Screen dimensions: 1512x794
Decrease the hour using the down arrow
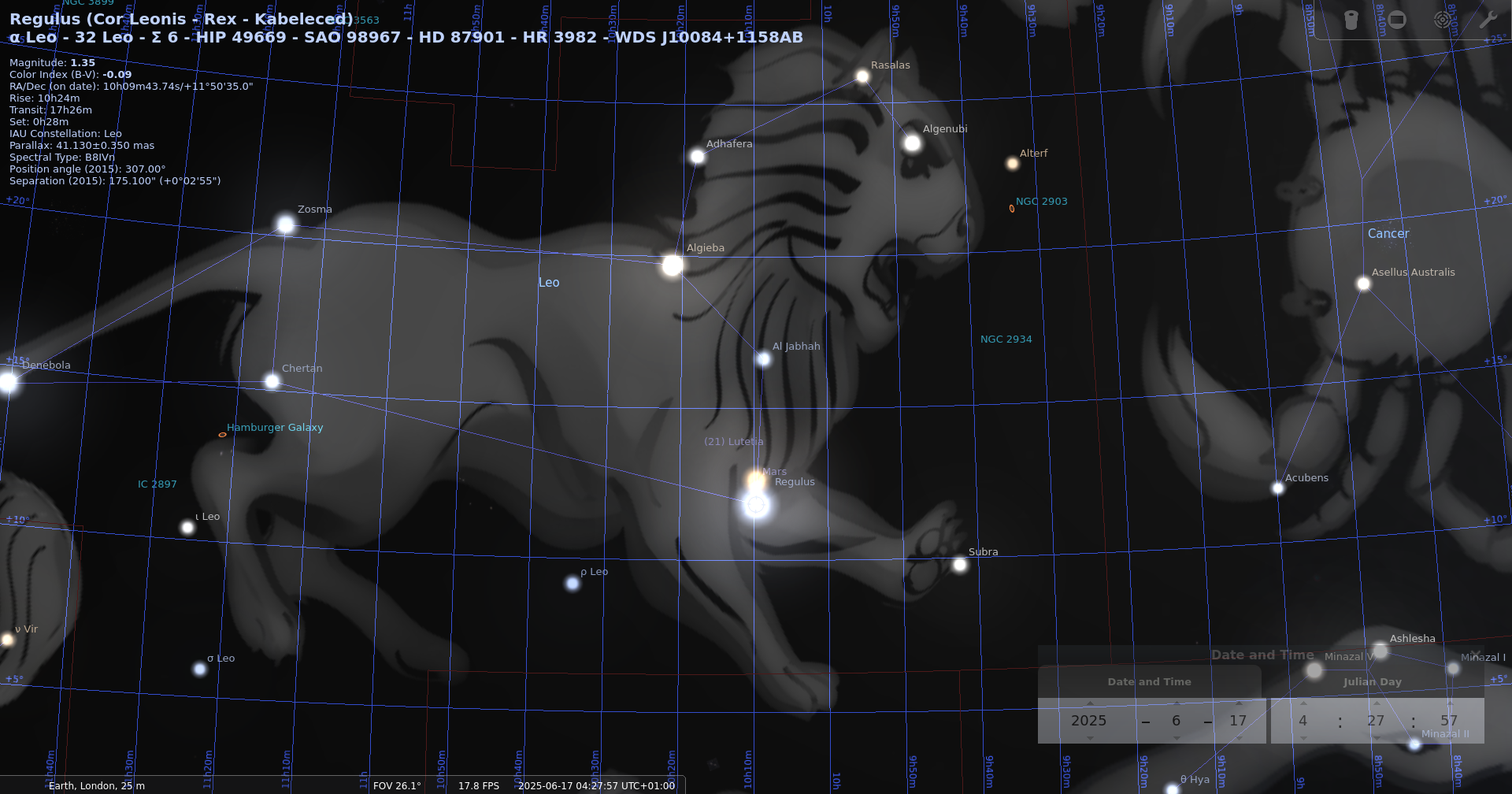(1303, 738)
